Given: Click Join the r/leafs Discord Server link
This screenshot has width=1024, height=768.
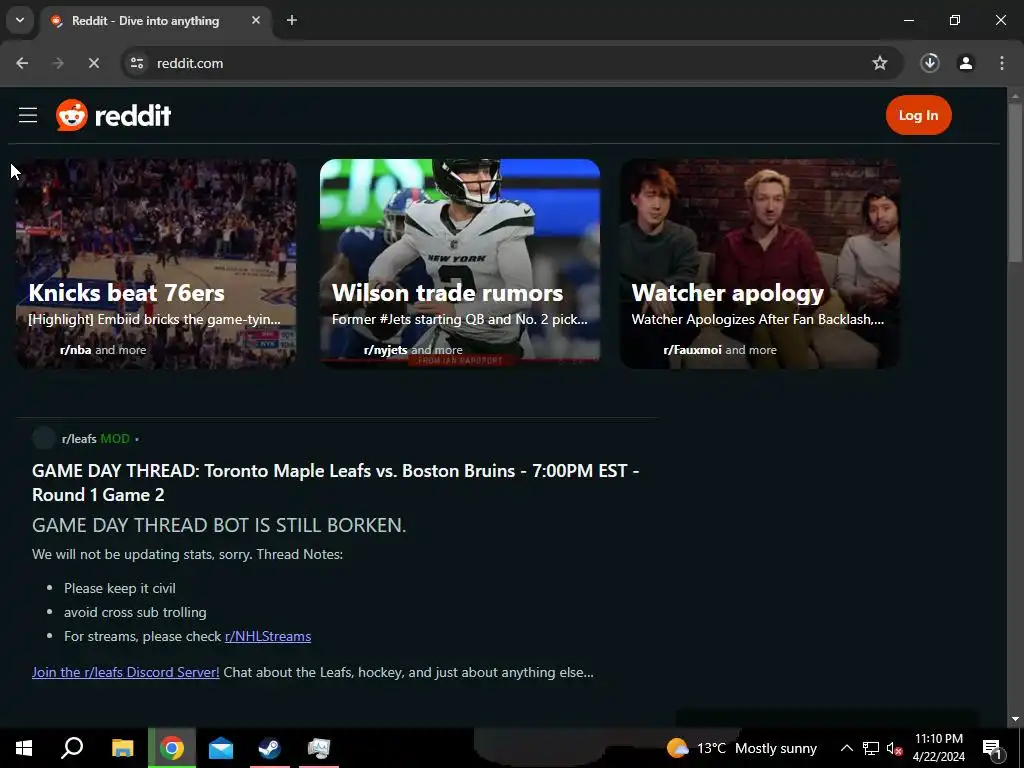Looking at the screenshot, I should (x=125, y=672).
